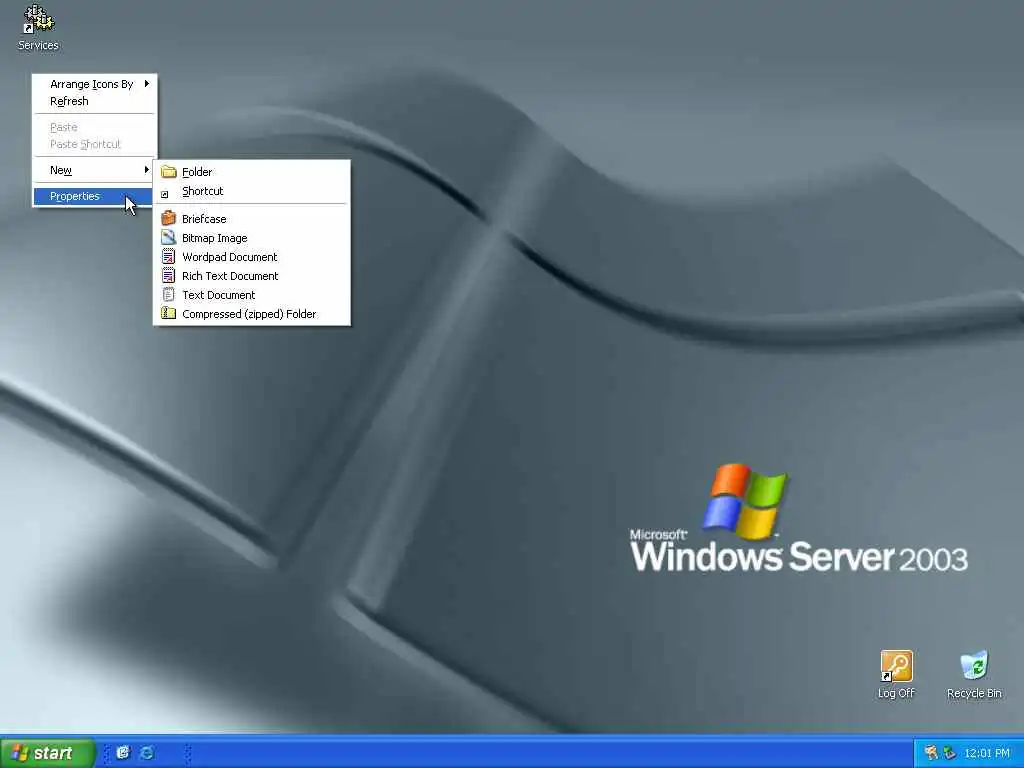Viewport: 1024px width, 768px height.
Task: Expand the Arrange Icons By submenu arrow
Action: (147, 84)
